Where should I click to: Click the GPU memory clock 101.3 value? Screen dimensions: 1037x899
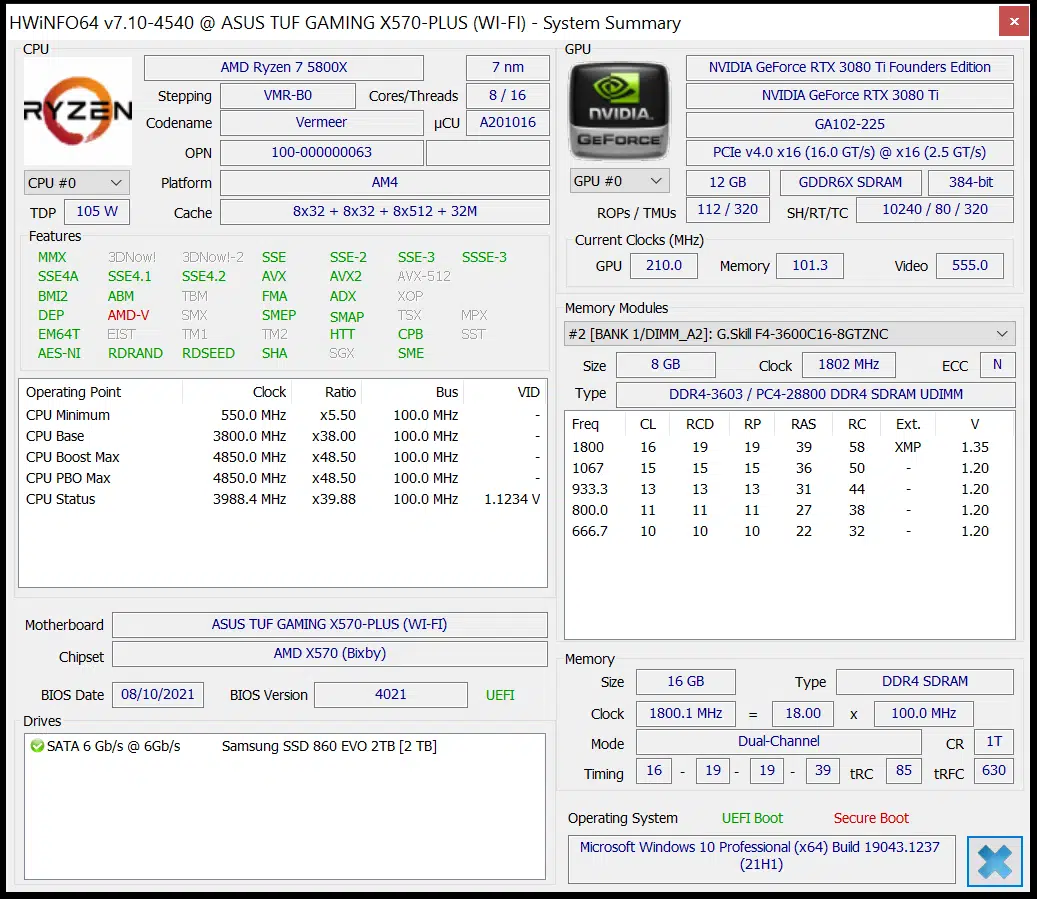tap(809, 266)
